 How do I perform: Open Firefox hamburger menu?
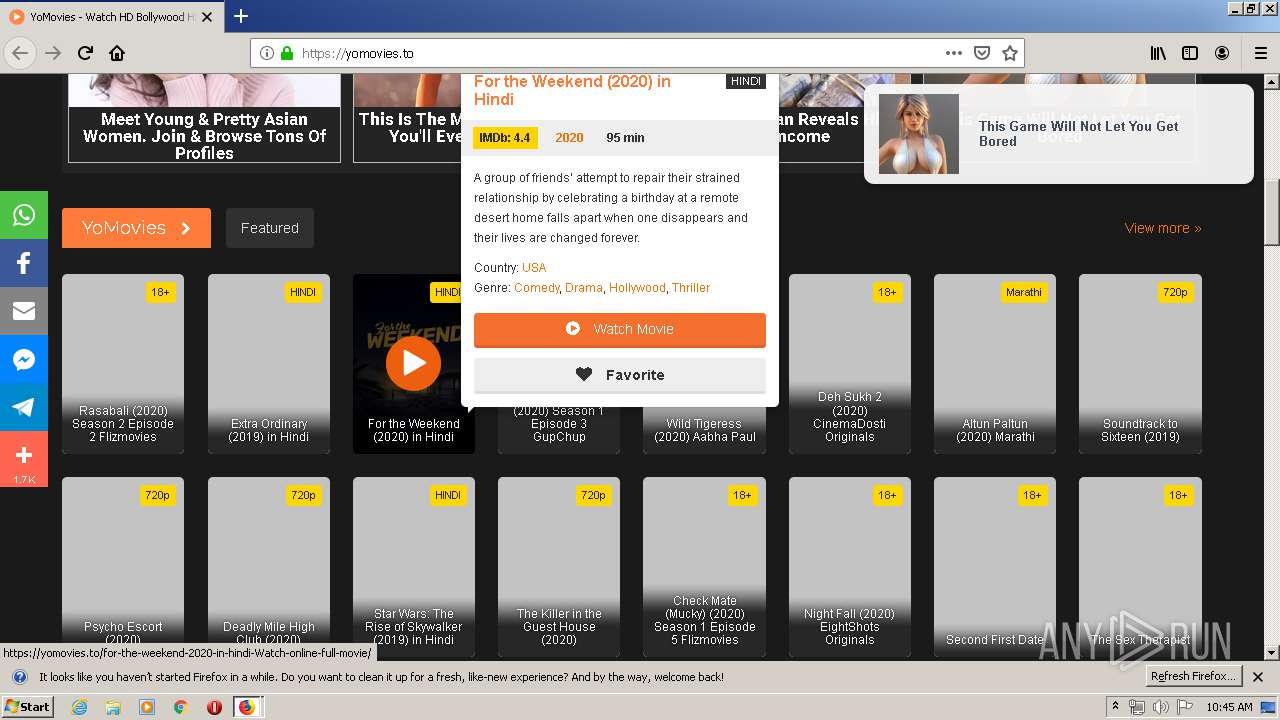pos(1260,53)
